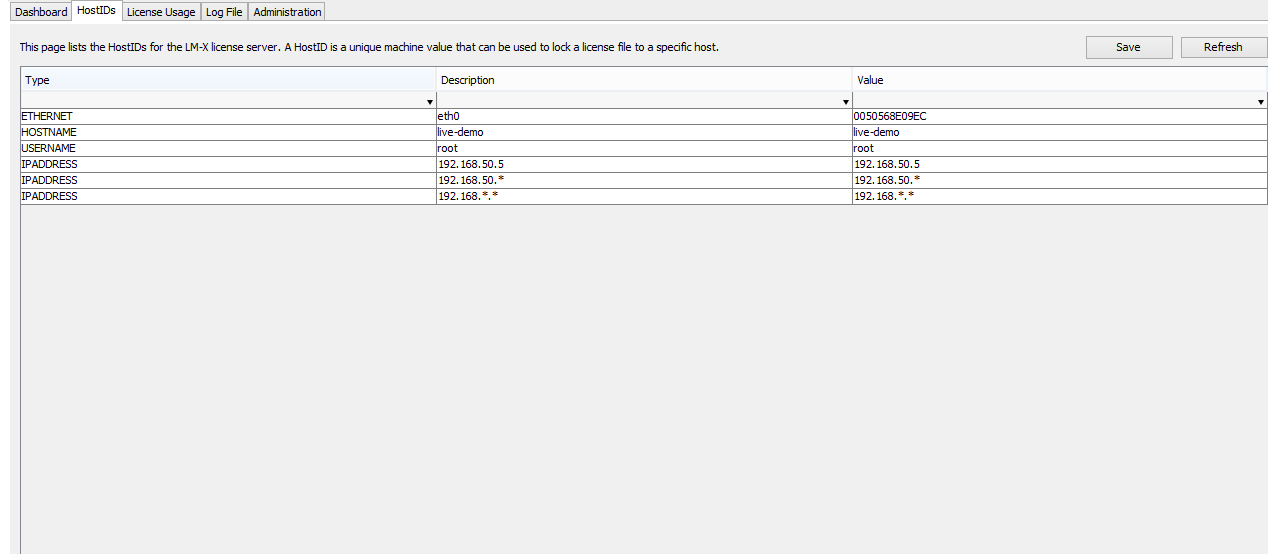Click the Type filter input field
The height and width of the screenshot is (556, 1270).
(223, 101)
